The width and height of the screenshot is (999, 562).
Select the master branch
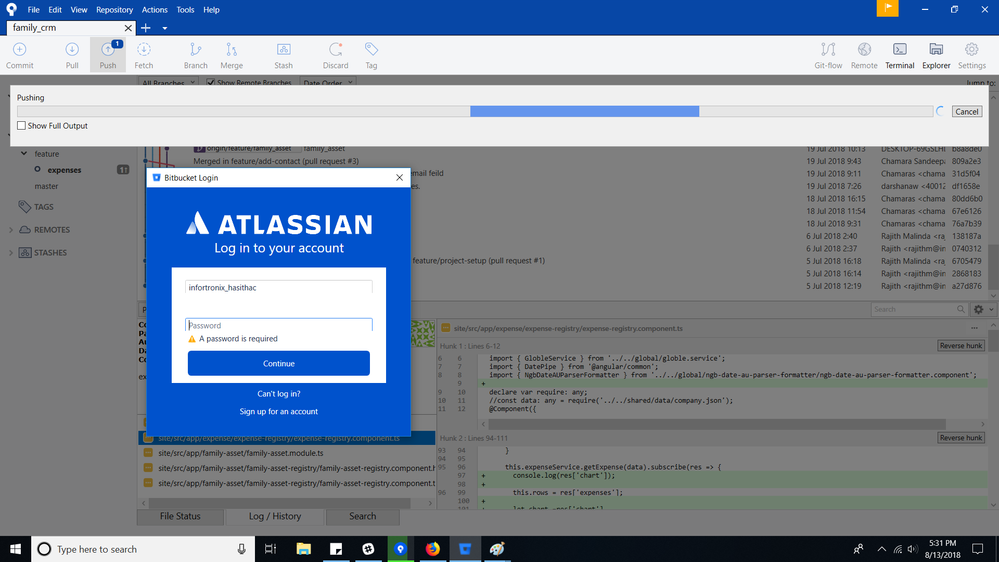click(46, 186)
